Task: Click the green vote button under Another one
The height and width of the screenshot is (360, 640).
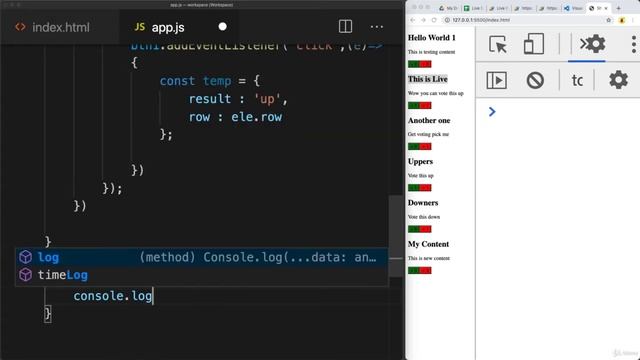Action: coord(413,147)
